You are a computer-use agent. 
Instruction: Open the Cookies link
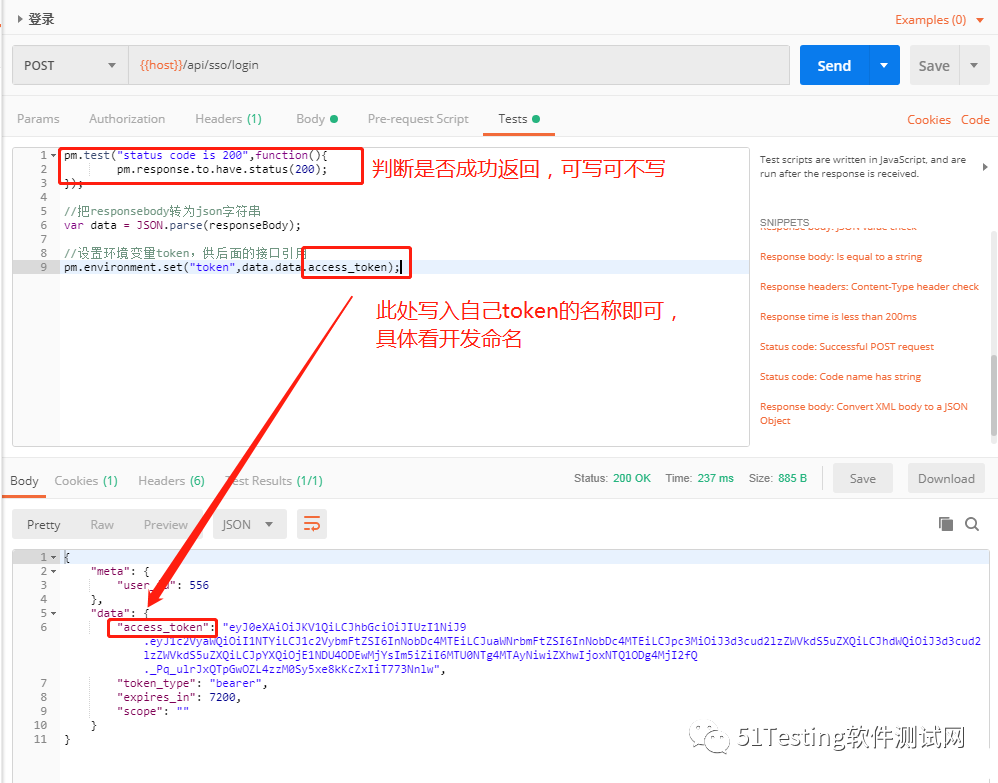tap(928, 119)
